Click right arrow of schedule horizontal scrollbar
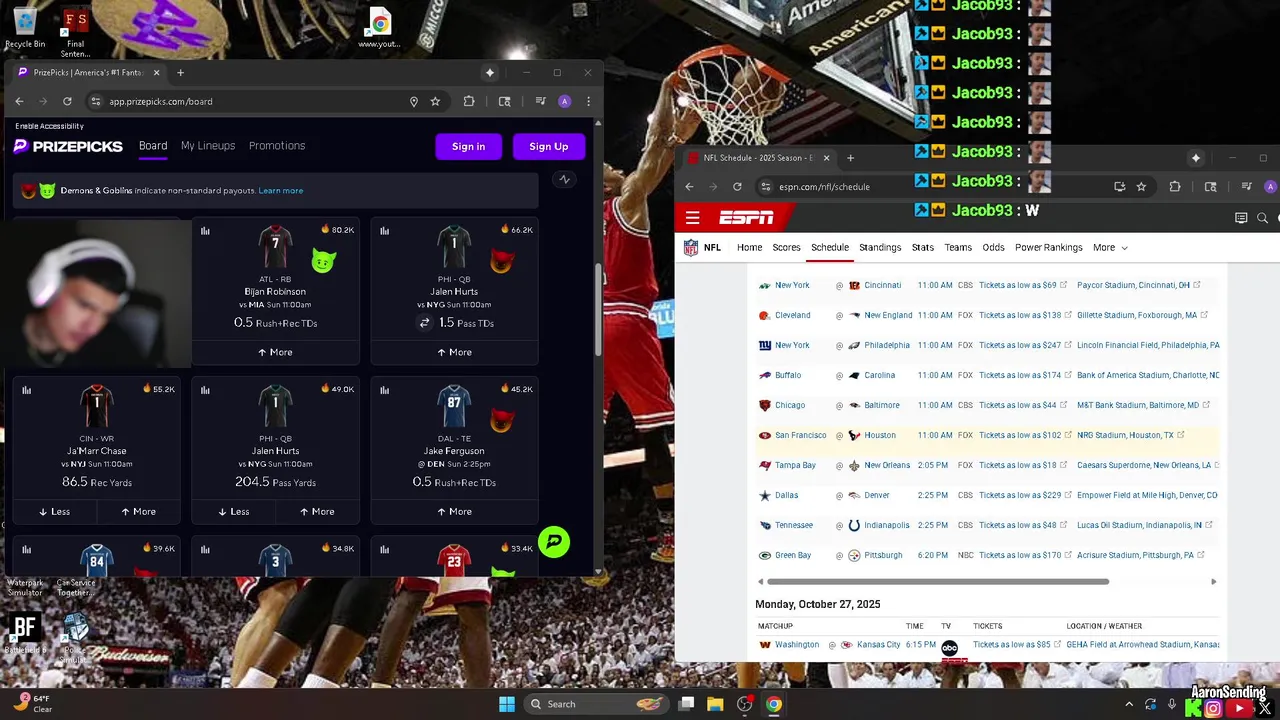 1213,581
